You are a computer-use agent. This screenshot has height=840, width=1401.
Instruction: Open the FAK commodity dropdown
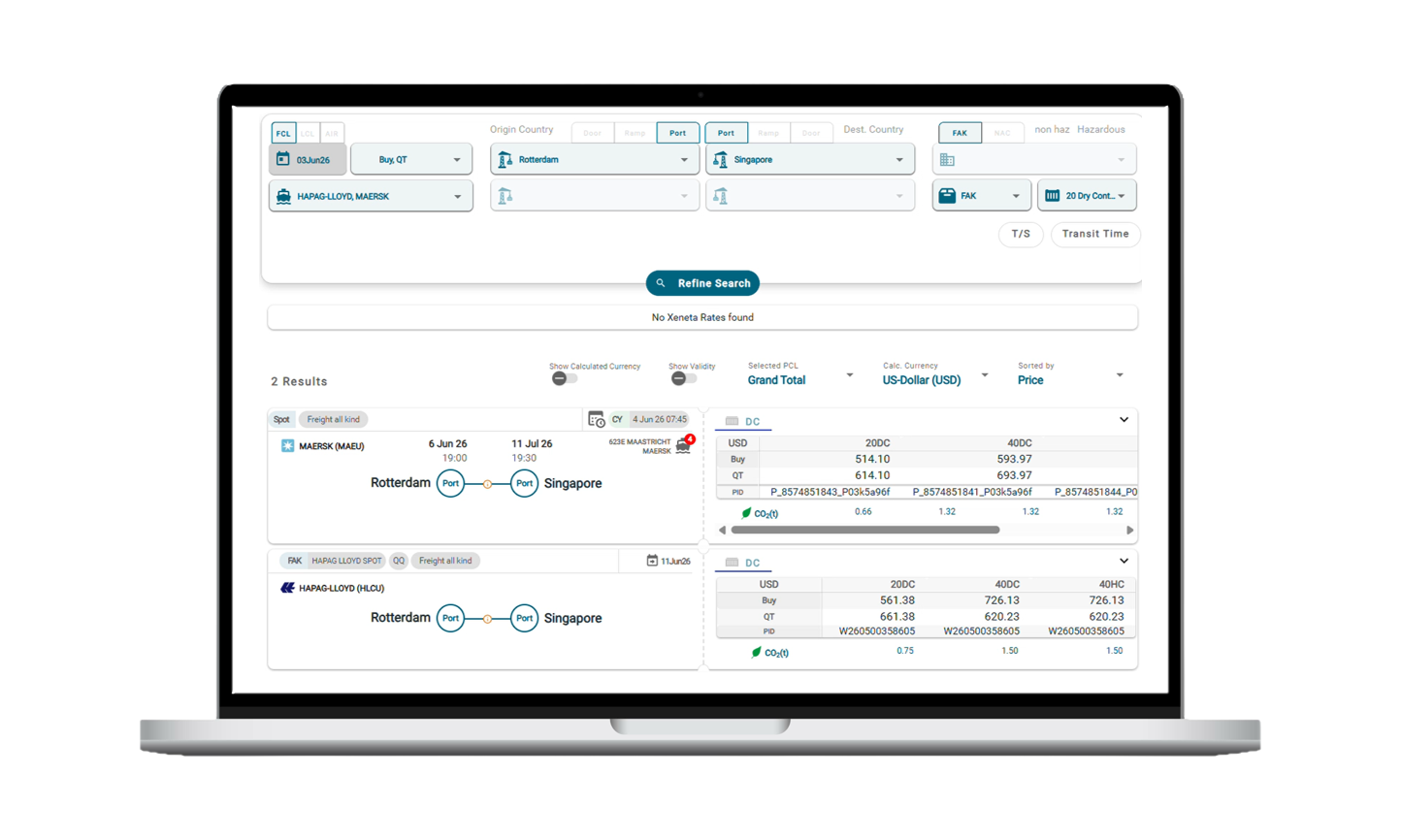click(x=982, y=196)
